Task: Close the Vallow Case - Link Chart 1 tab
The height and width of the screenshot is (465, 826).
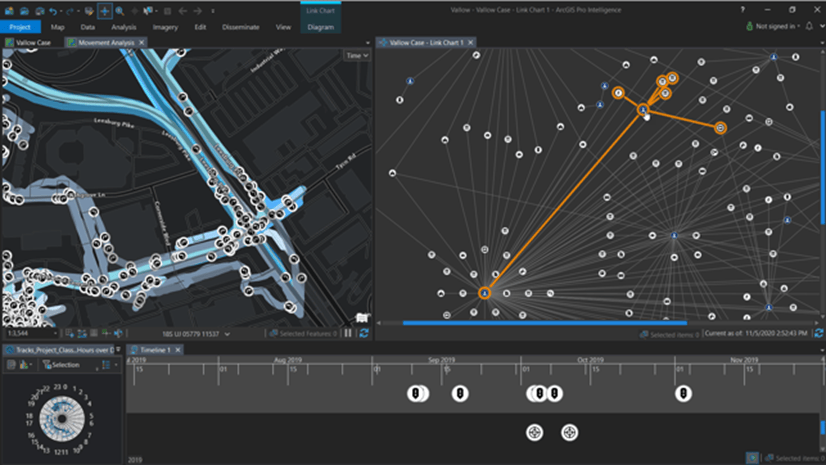Action: (470, 43)
